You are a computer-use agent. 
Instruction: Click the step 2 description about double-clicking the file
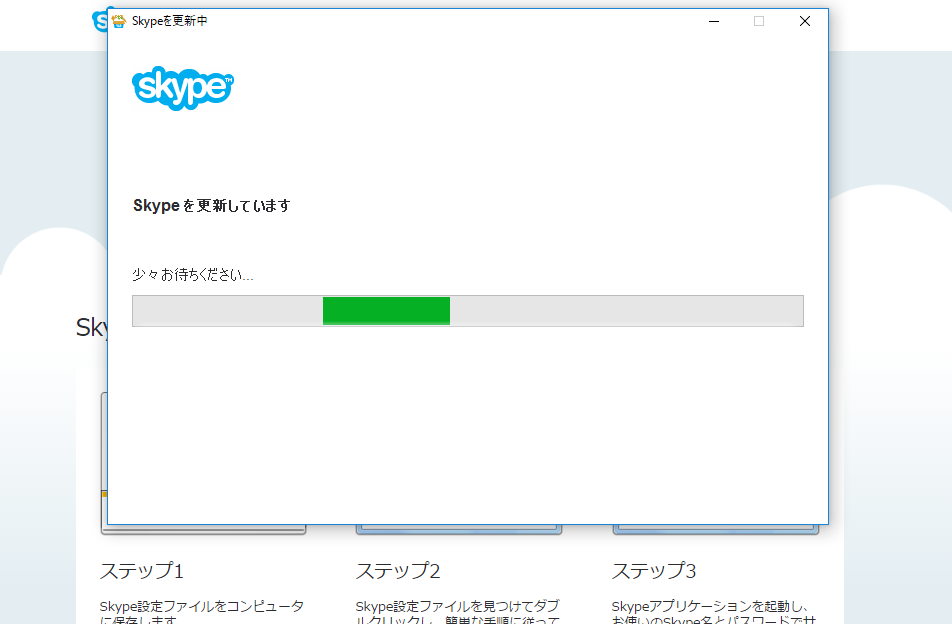[458, 612]
